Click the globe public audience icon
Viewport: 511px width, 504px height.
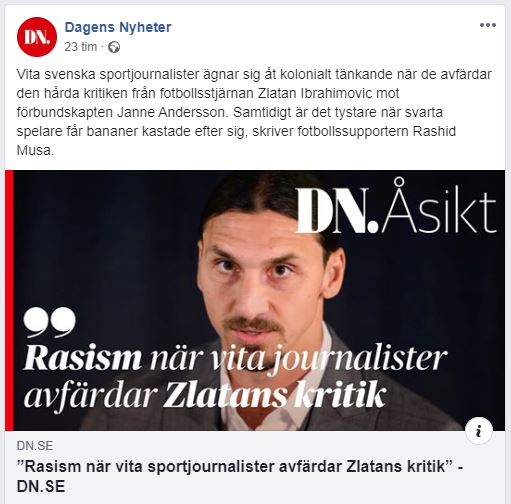[x=114, y=47]
